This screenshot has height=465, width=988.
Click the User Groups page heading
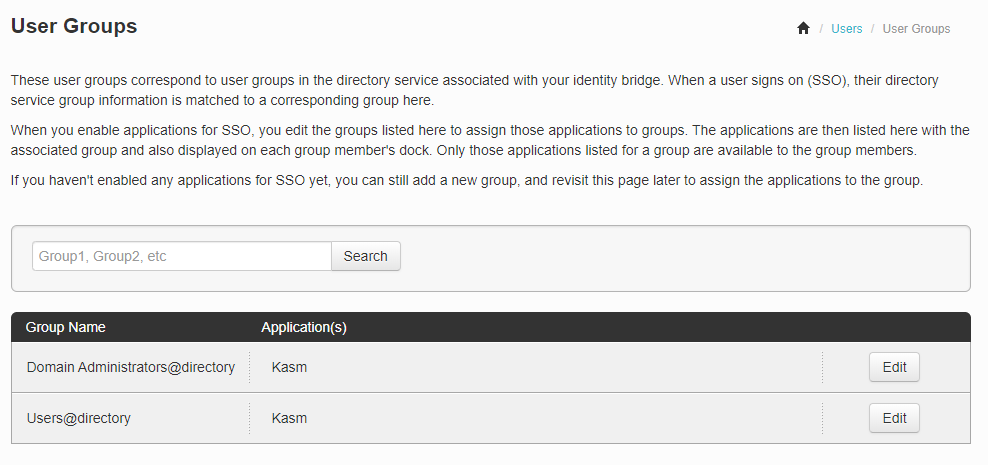[74, 26]
